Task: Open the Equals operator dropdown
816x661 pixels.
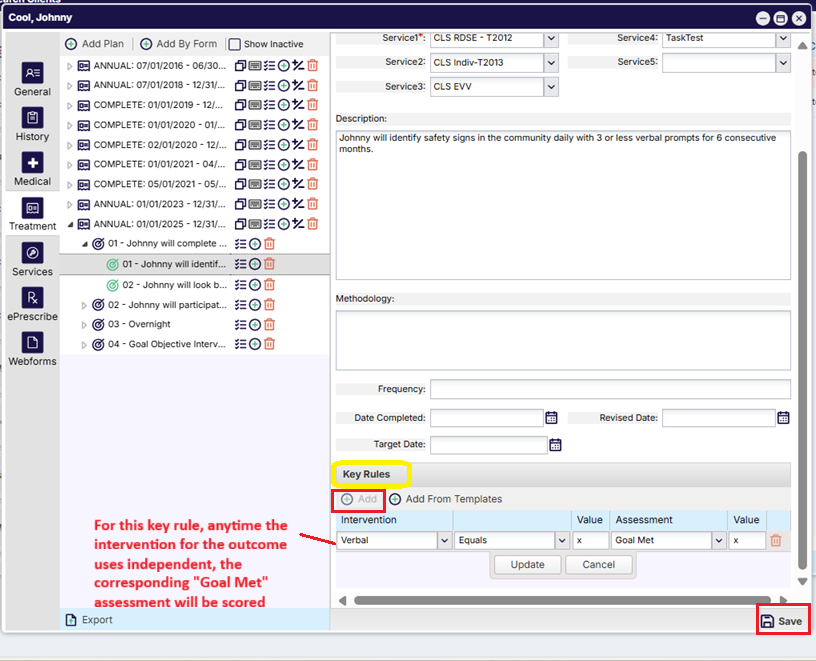Action: point(562,540)
